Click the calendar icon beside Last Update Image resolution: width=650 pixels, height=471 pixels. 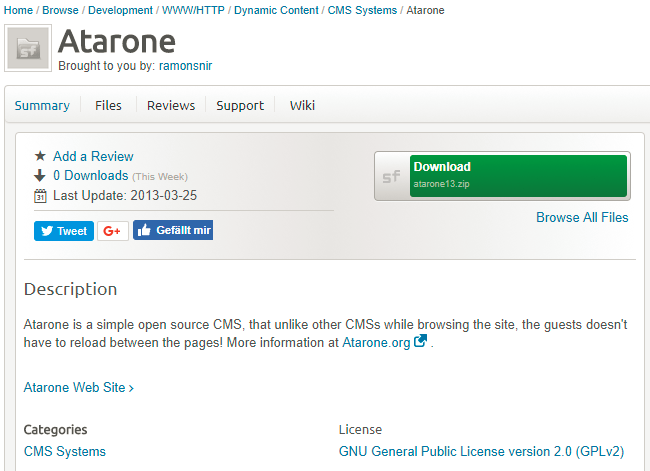pos(40,196)
